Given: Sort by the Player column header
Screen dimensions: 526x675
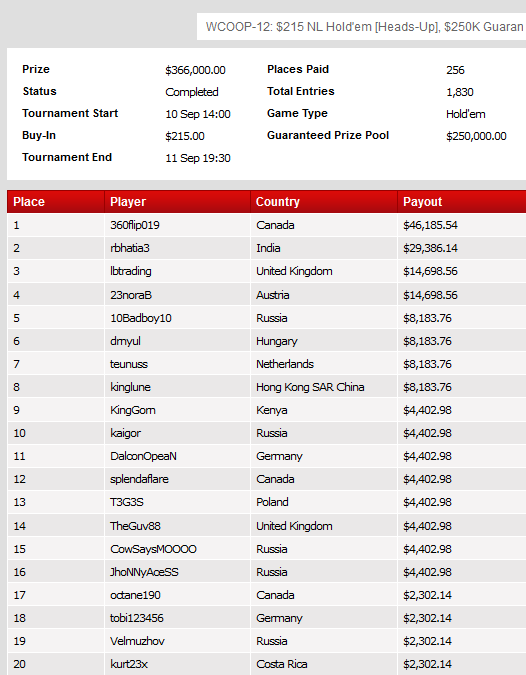Looking at the screenshot, I should click(177, 201).
